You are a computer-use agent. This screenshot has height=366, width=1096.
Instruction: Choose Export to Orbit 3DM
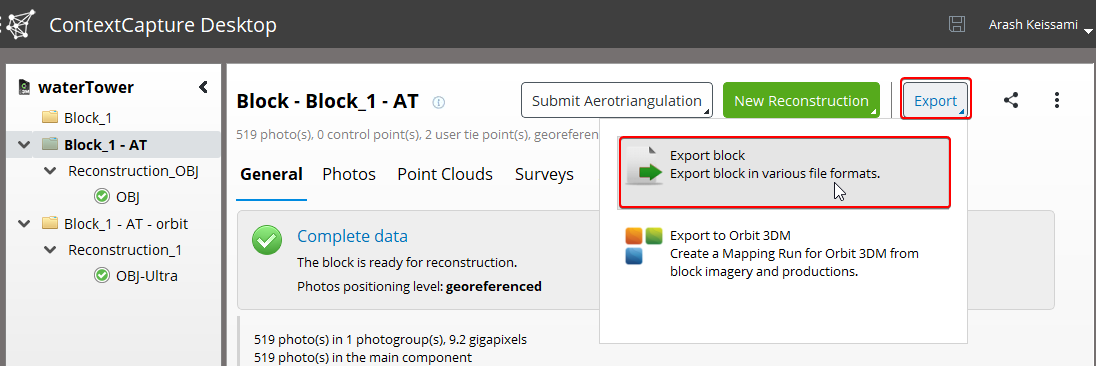point(784,253)
